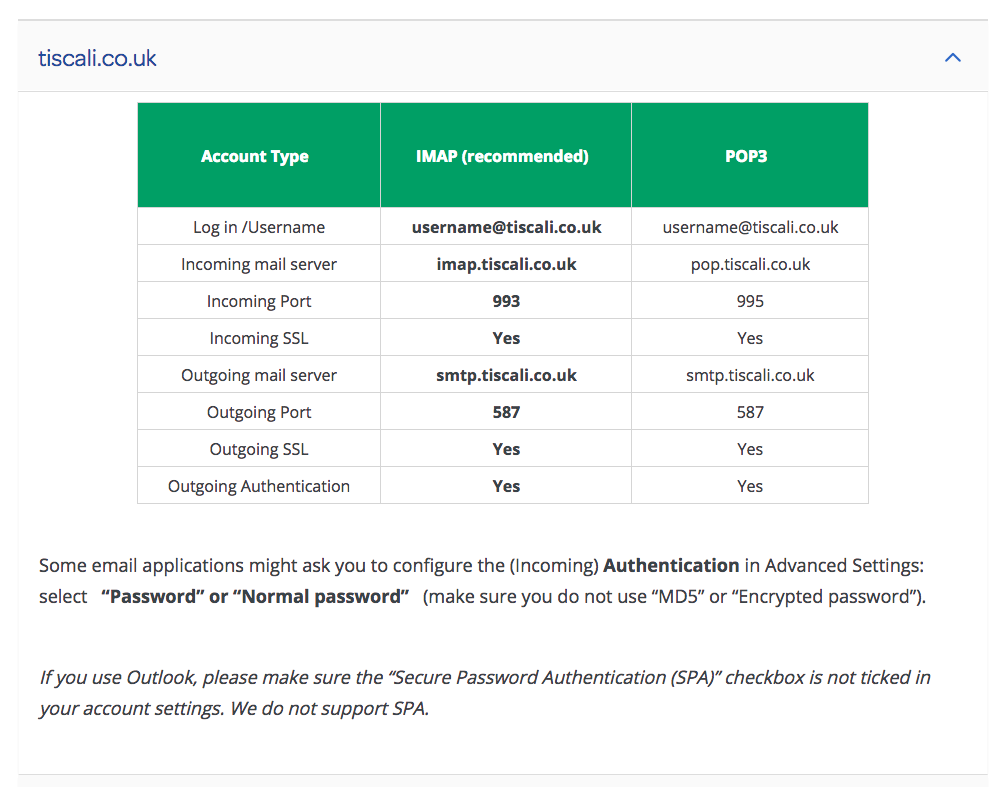This screenshot has height=787, width=1004.
Task: Click the Log in /Username row label
Action: (x=259, y=227)
